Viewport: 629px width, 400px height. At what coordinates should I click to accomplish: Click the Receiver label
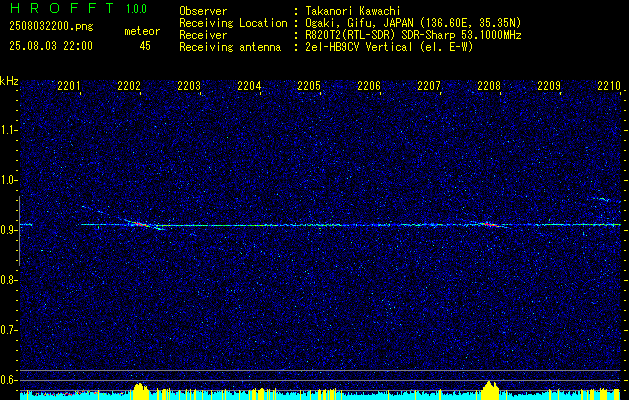[x=203, y=35]
